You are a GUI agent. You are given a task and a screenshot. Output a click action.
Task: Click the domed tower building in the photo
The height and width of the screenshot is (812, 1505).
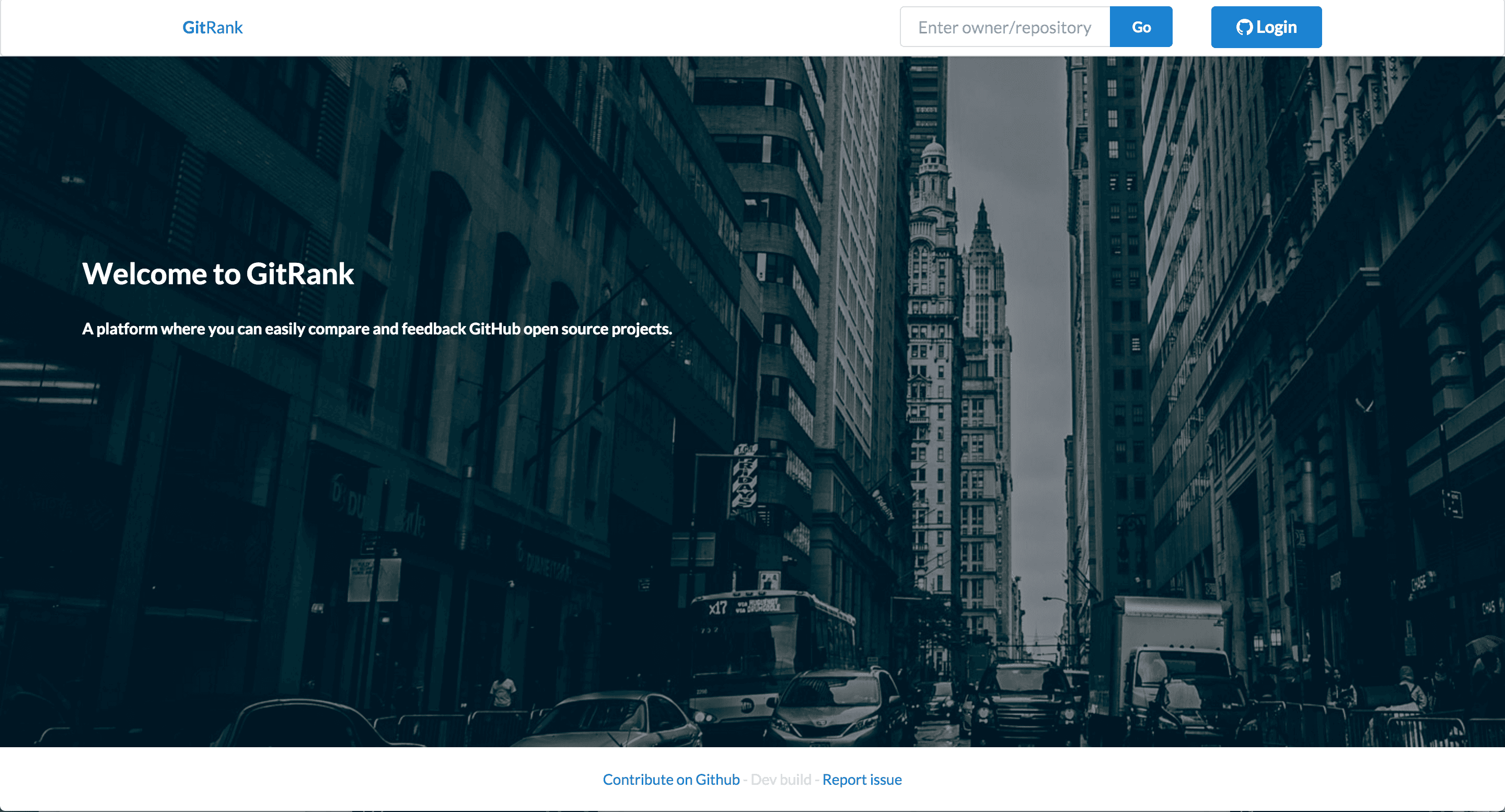point(933,175)
